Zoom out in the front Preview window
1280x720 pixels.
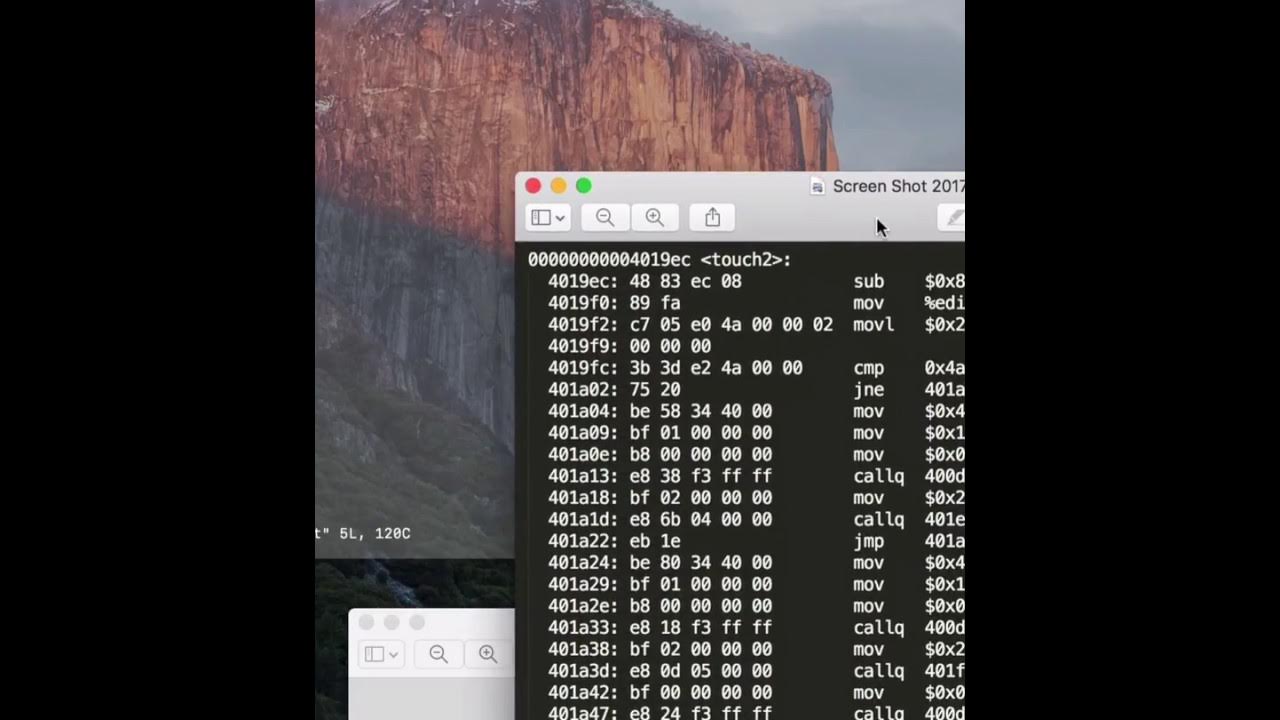tap(605, 217)
